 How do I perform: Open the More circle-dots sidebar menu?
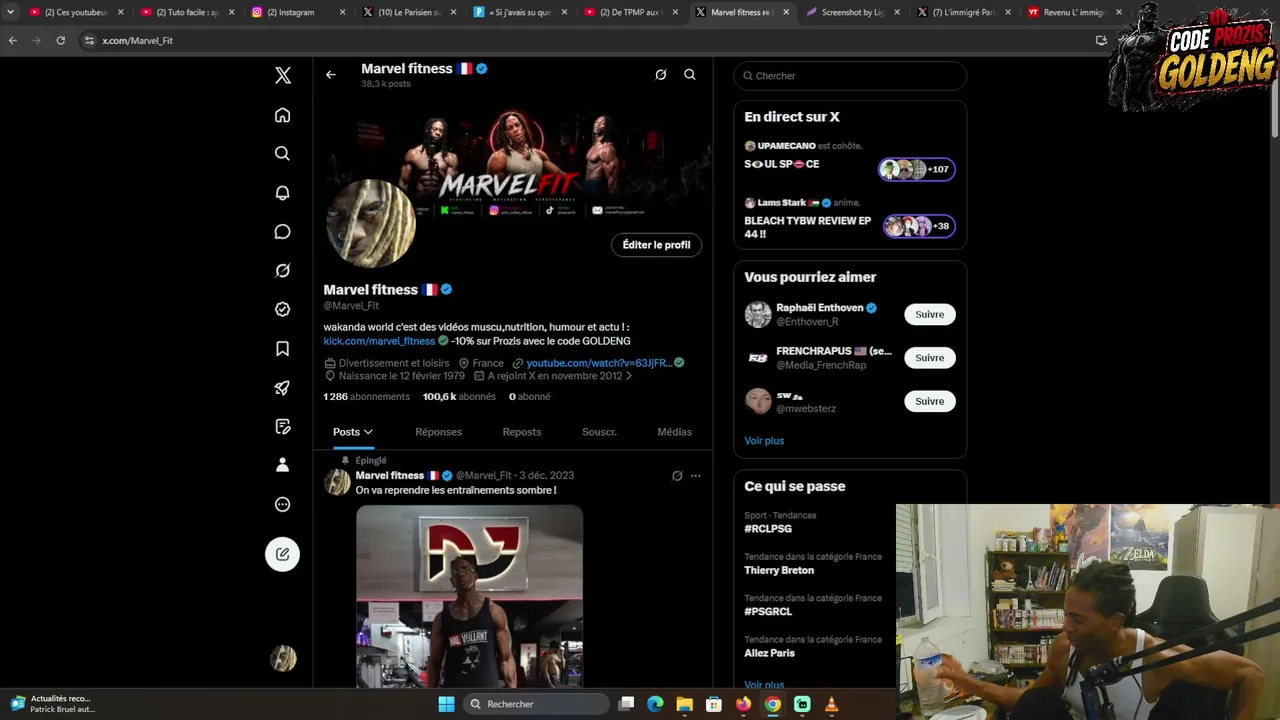pyautogui.click(x=282, y=504)
